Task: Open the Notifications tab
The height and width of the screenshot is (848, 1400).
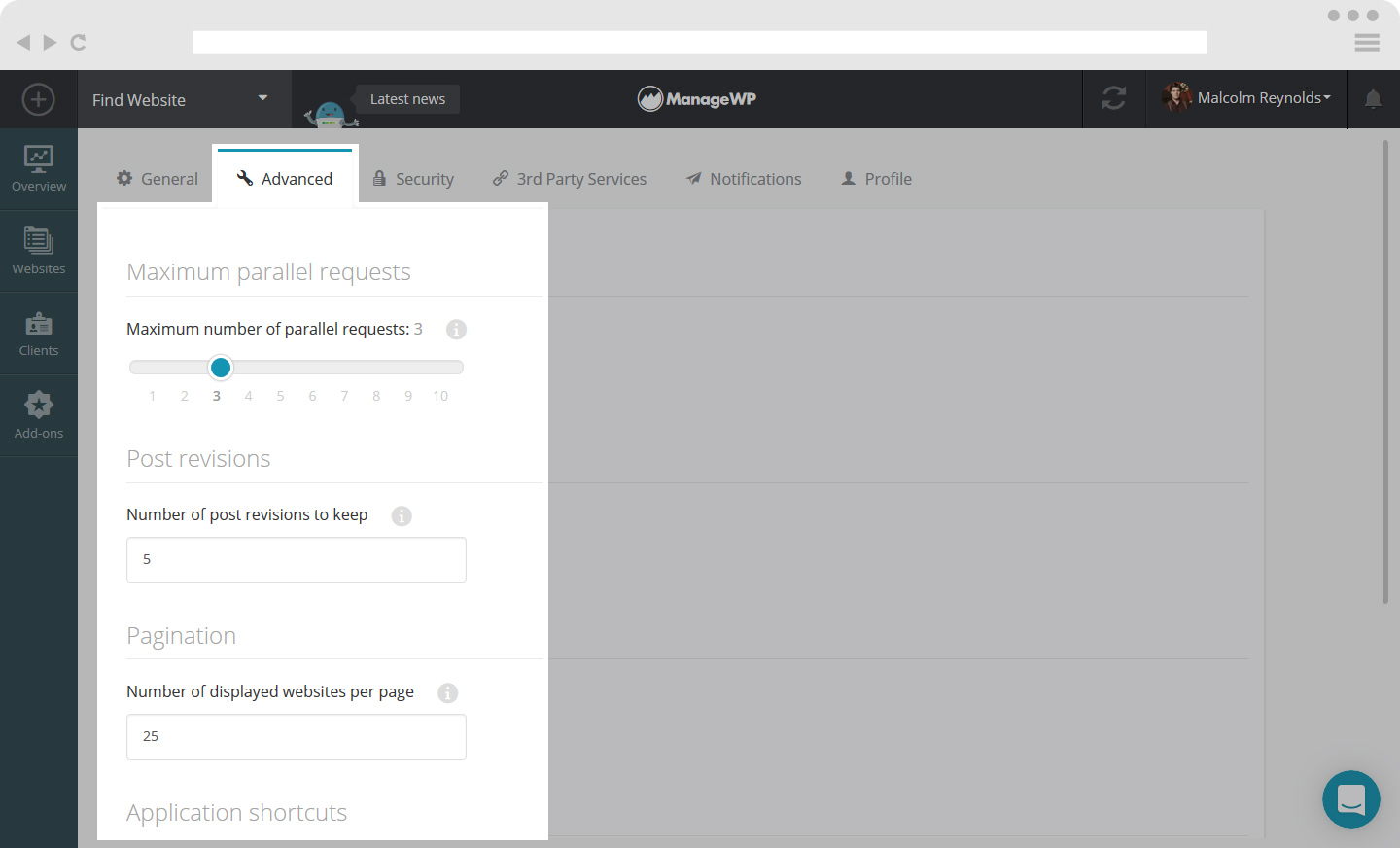Action: tap(744, 179)
